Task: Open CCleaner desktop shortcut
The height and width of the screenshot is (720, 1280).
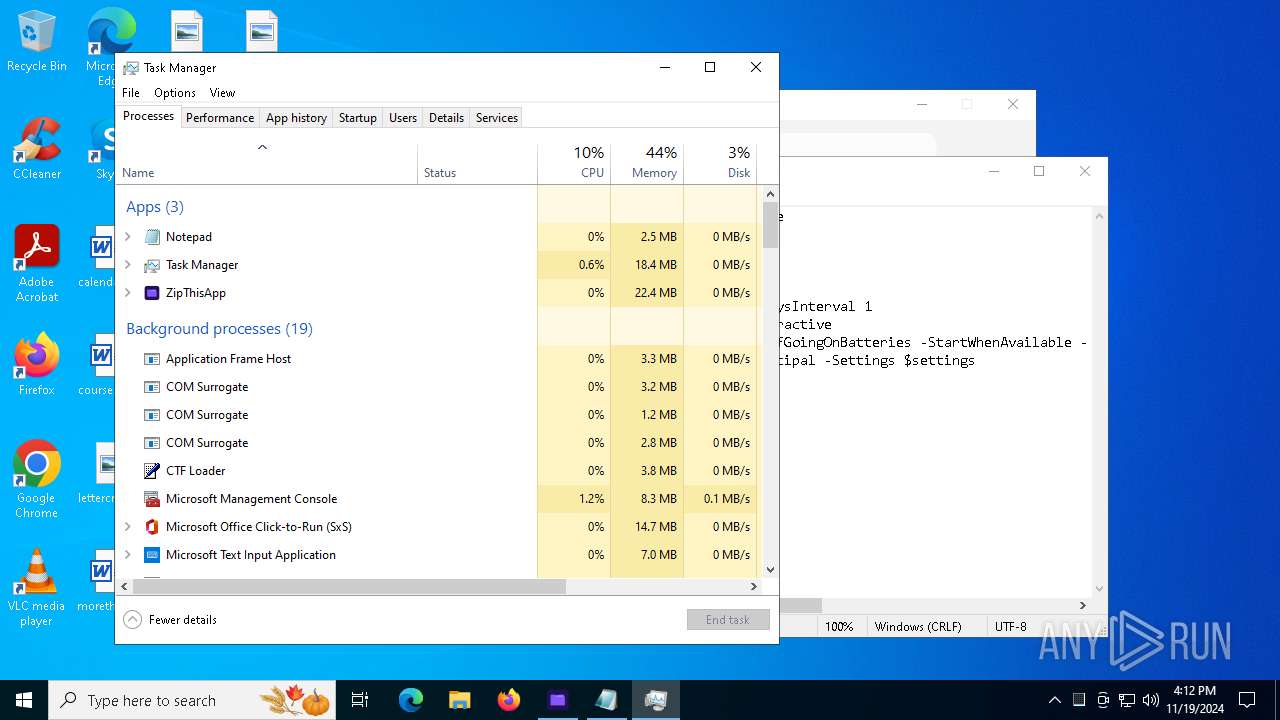Action: pos(37,150)
